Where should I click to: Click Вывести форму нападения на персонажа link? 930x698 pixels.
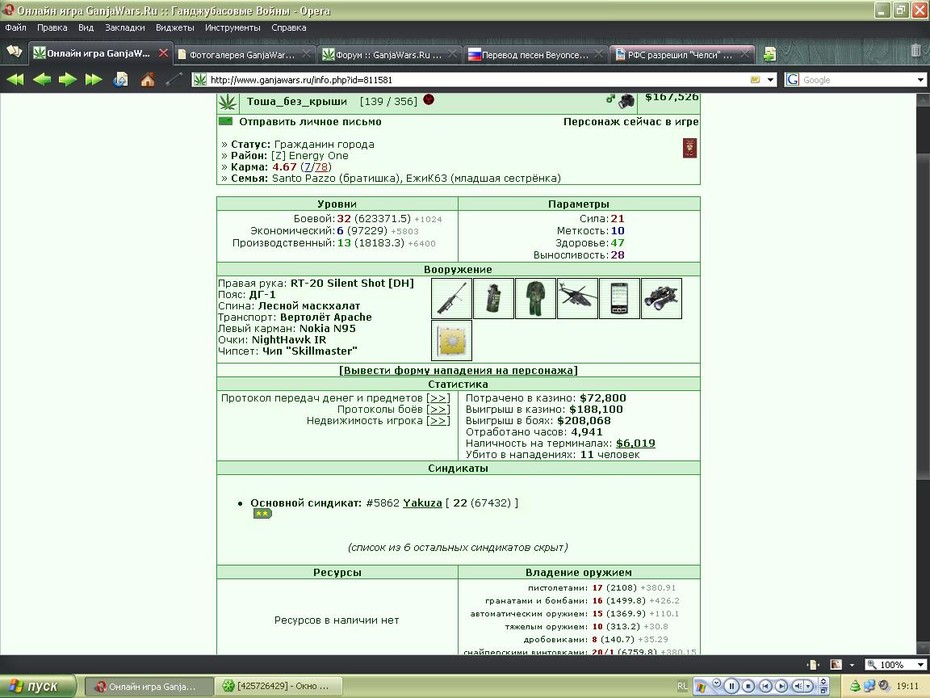(458, 370)
